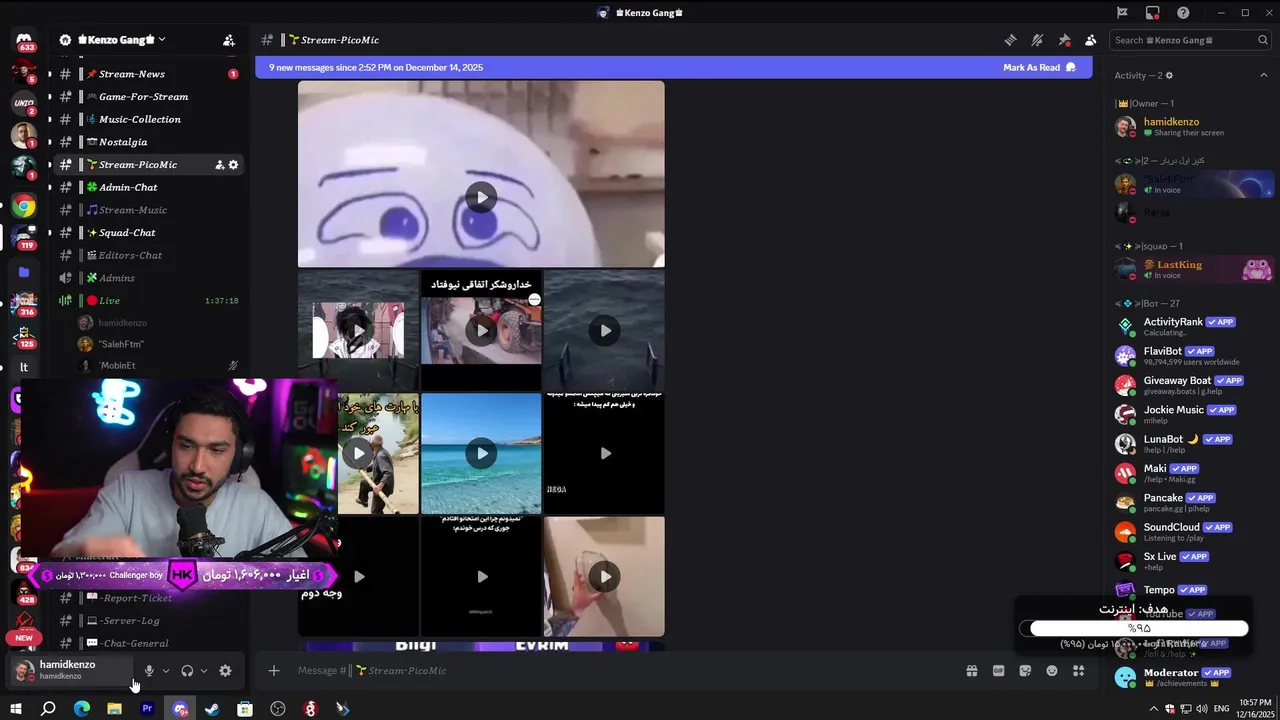Screen dimensions: 1280x720
Task: Open Discord direct messages home icon
Action: click(24, 40)
